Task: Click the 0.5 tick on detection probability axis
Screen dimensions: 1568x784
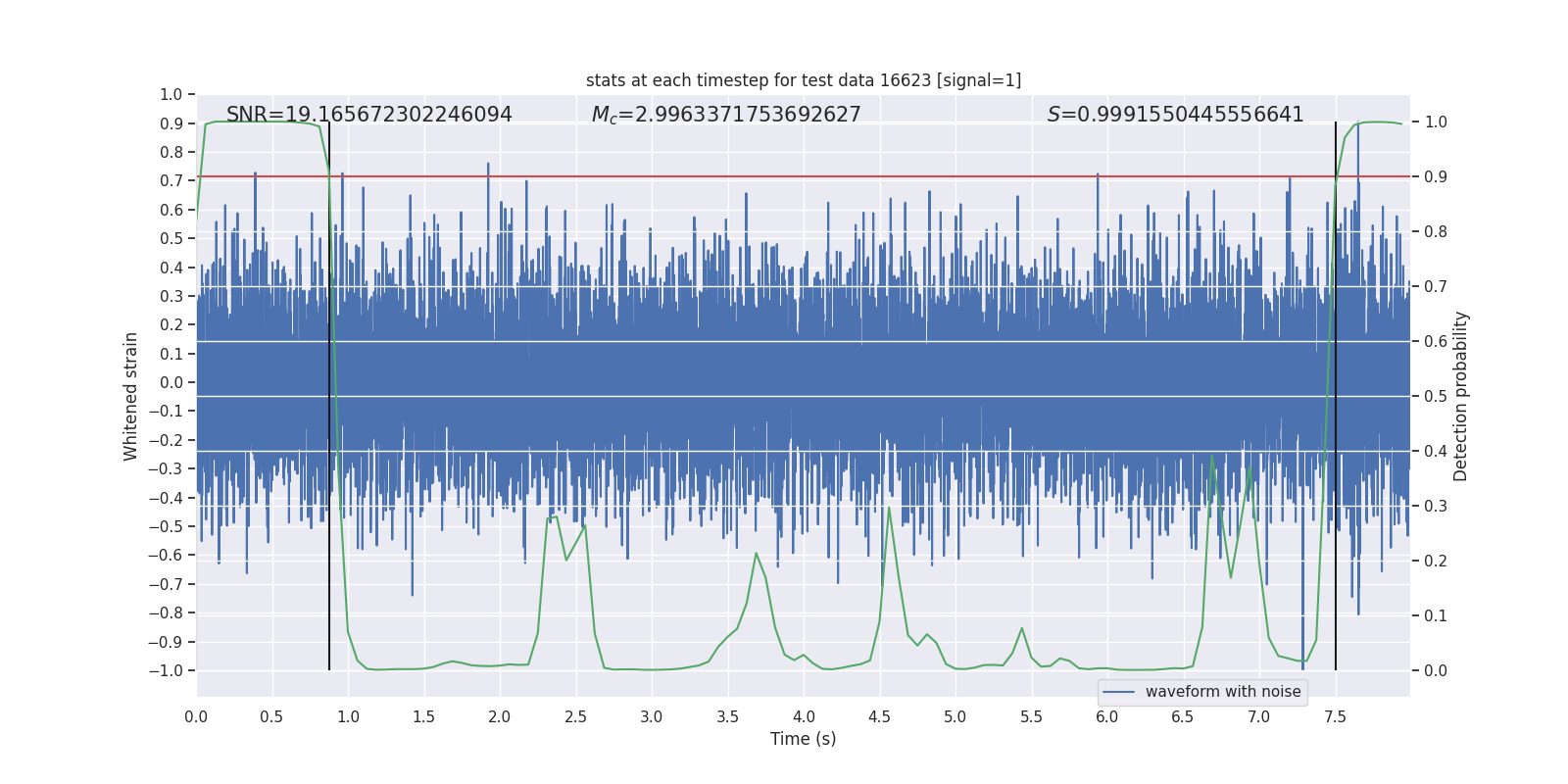Action: tap(1436, 397)
